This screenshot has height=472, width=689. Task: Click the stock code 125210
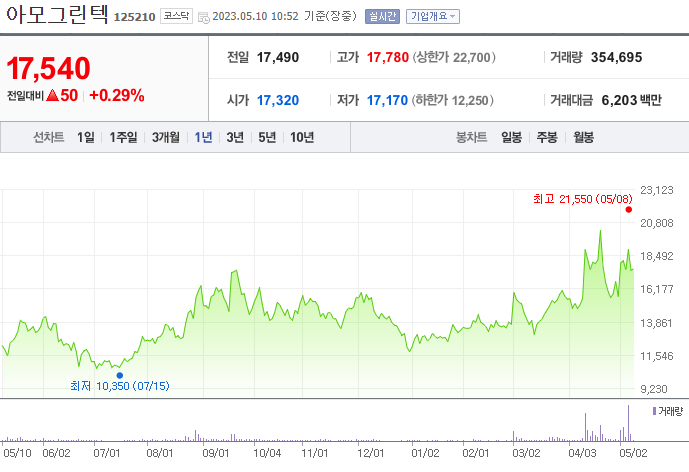click(134, 17)
